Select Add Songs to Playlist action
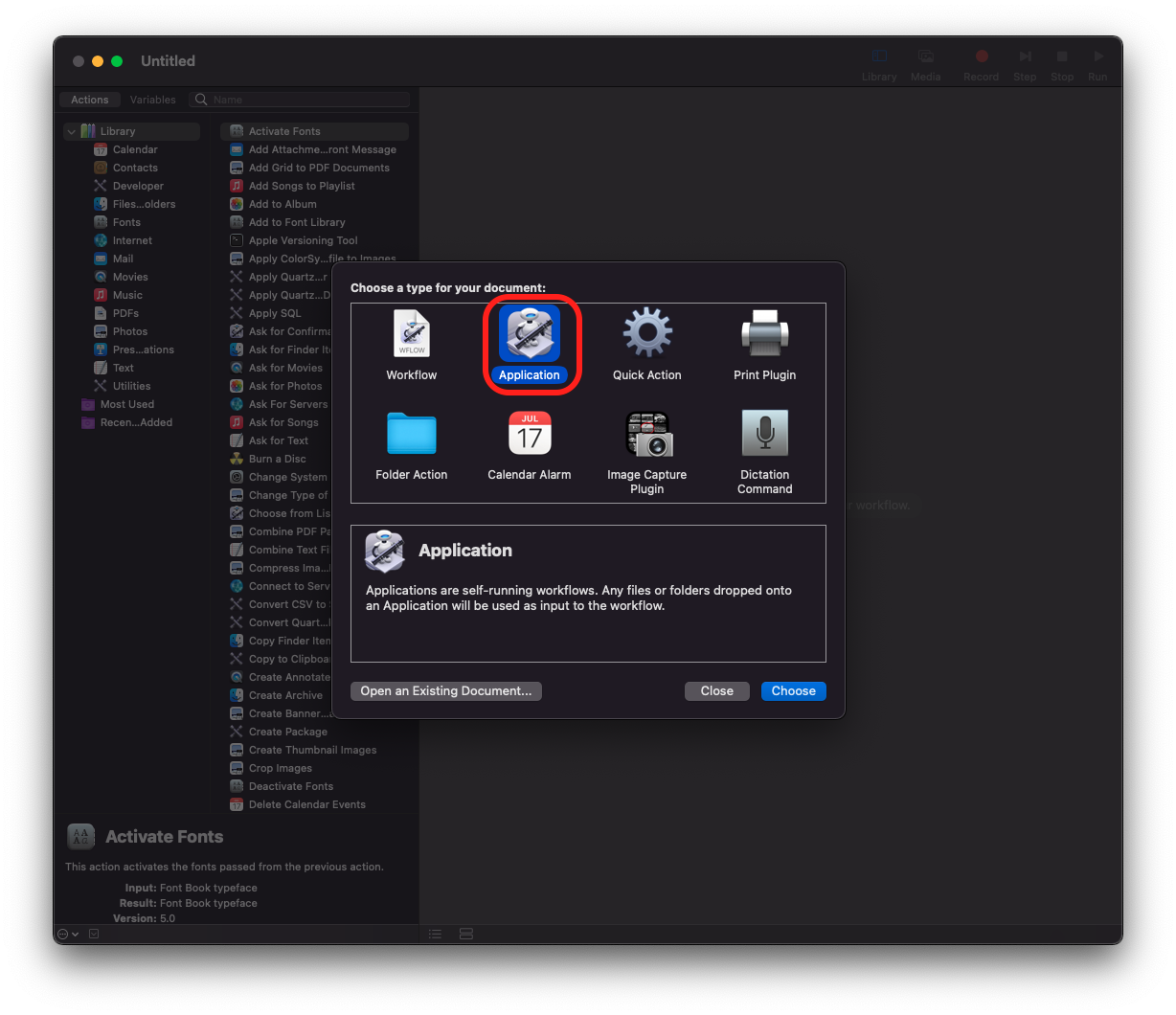 (314, 186)
